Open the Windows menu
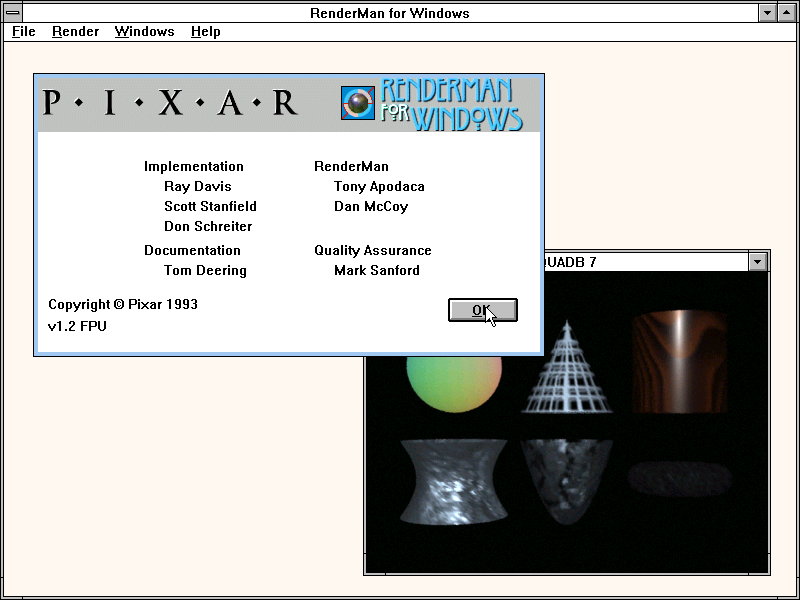The image size is (800, 600). (x=144, y=31)
